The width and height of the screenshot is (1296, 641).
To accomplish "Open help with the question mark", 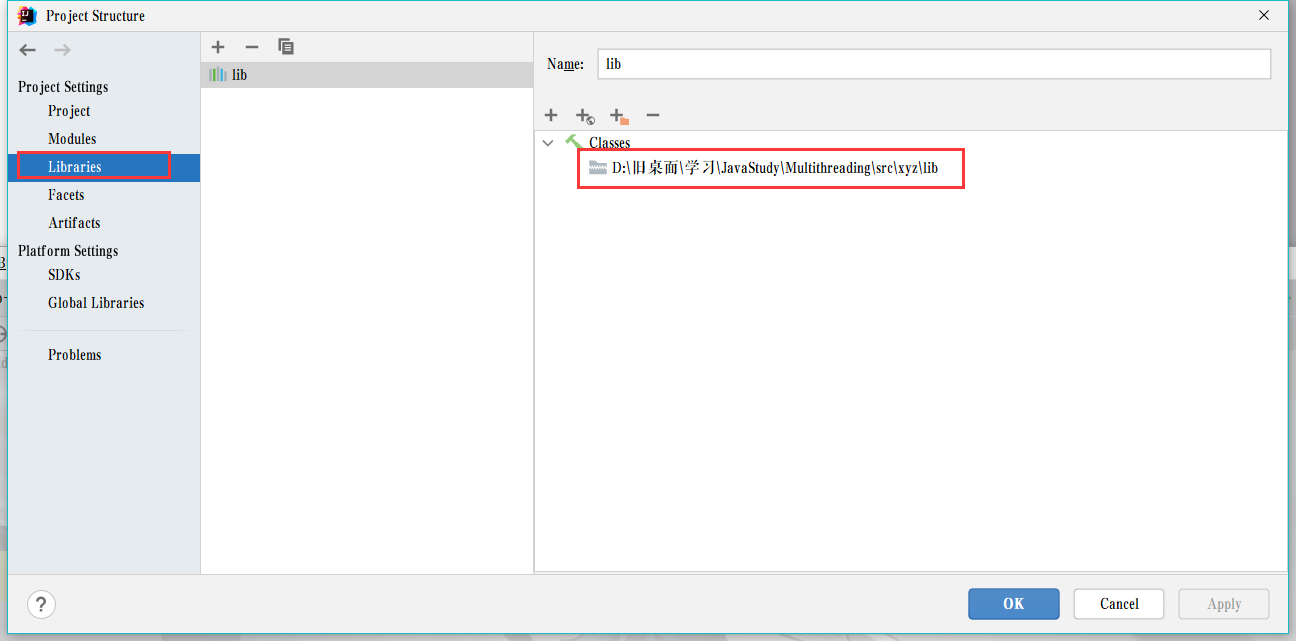I will click(40, 604).
